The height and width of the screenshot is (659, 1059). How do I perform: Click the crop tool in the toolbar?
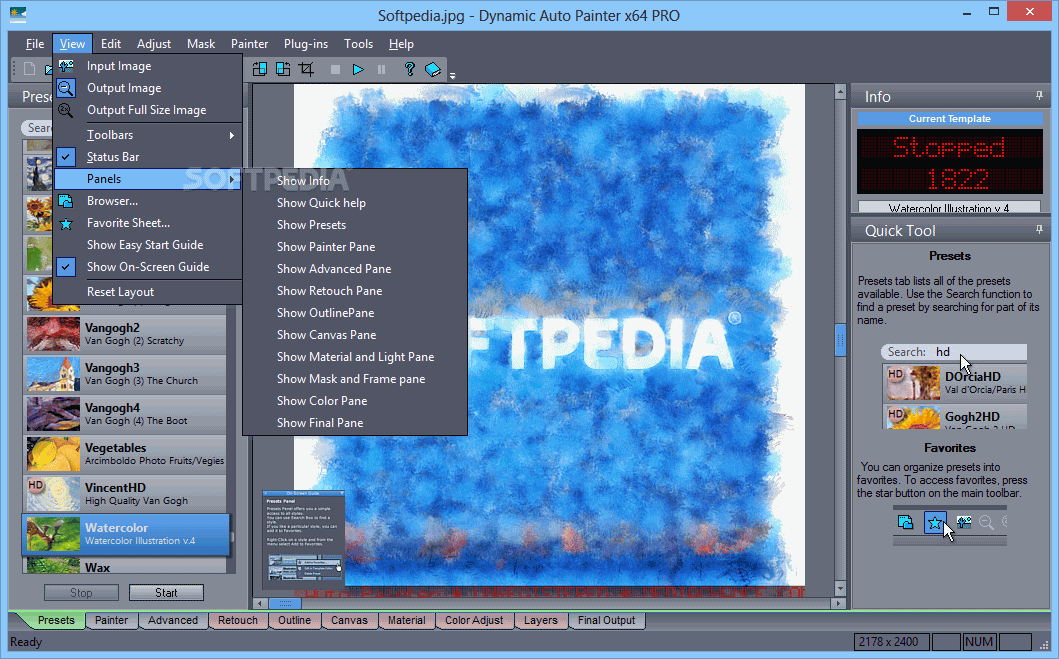(x=306, y=69)
